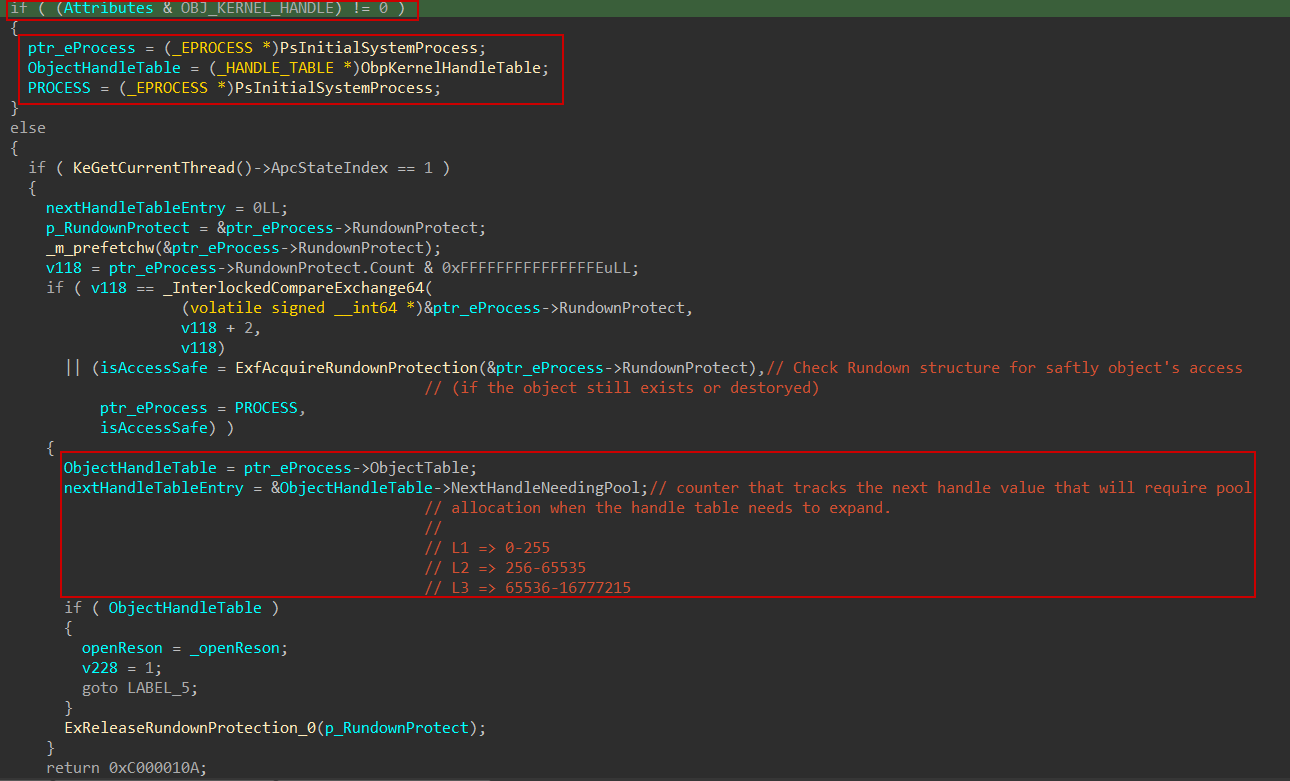Click the 'if ( ObjectHandleTable )' condition
This screenshot has height=781, width=1290.
[172, 608]
